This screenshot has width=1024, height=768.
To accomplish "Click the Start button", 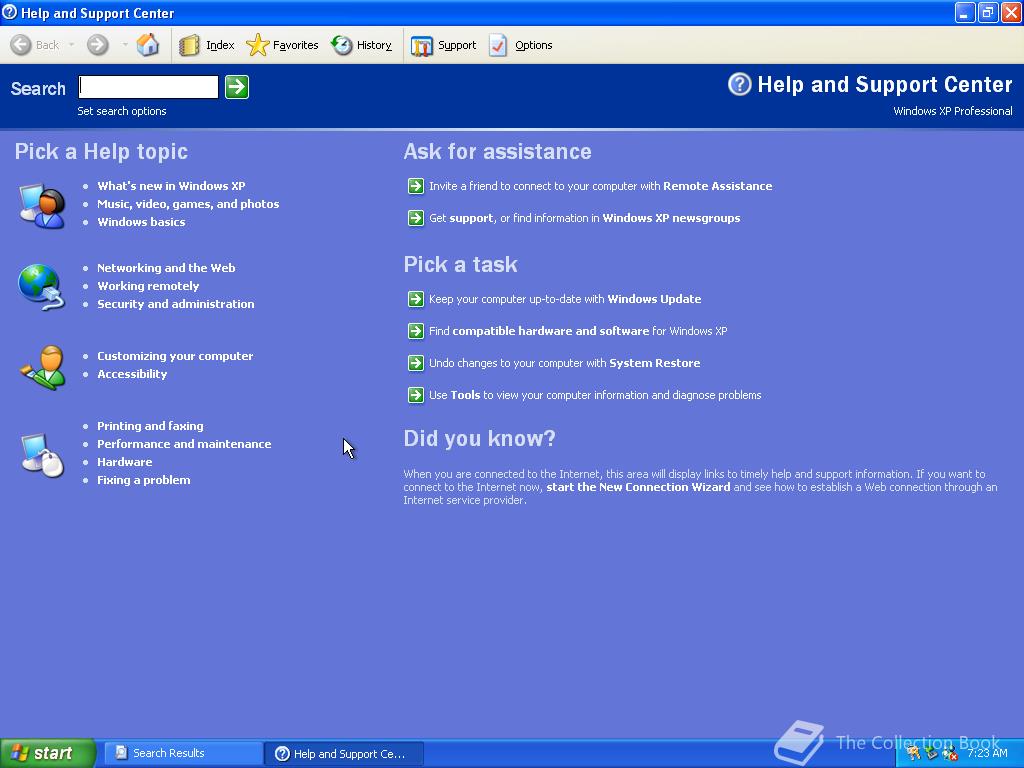I will tap(48, 753).
